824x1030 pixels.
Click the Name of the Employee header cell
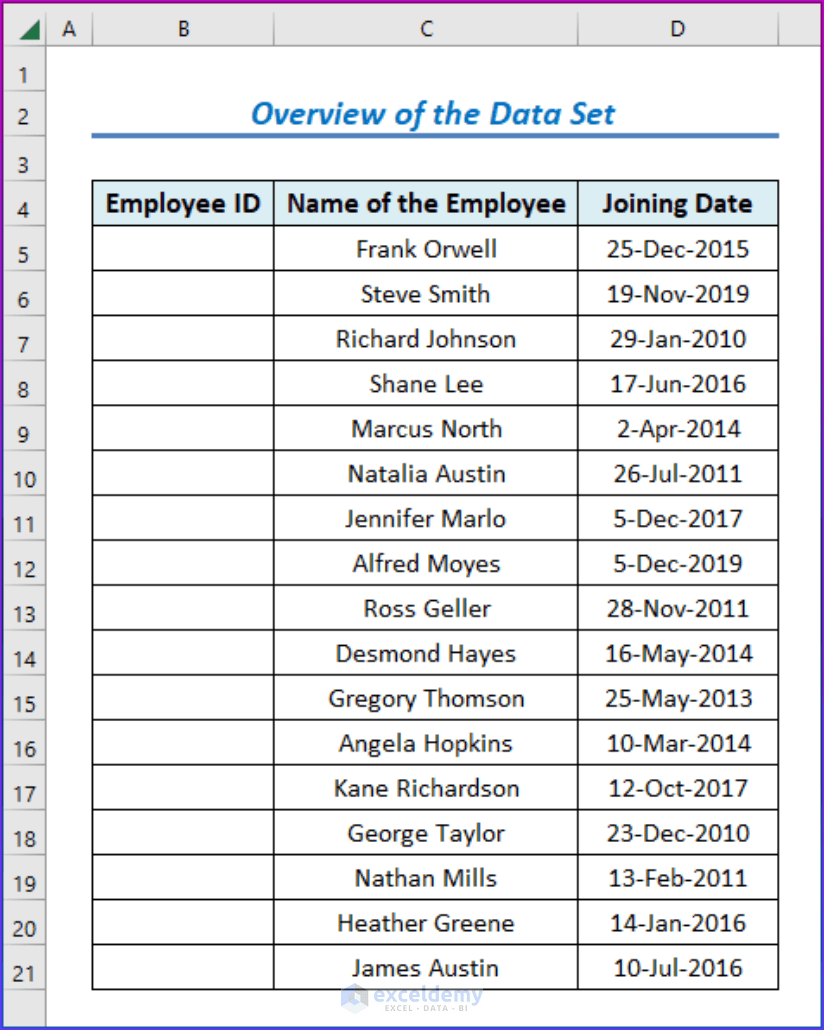tap(426, 203)
